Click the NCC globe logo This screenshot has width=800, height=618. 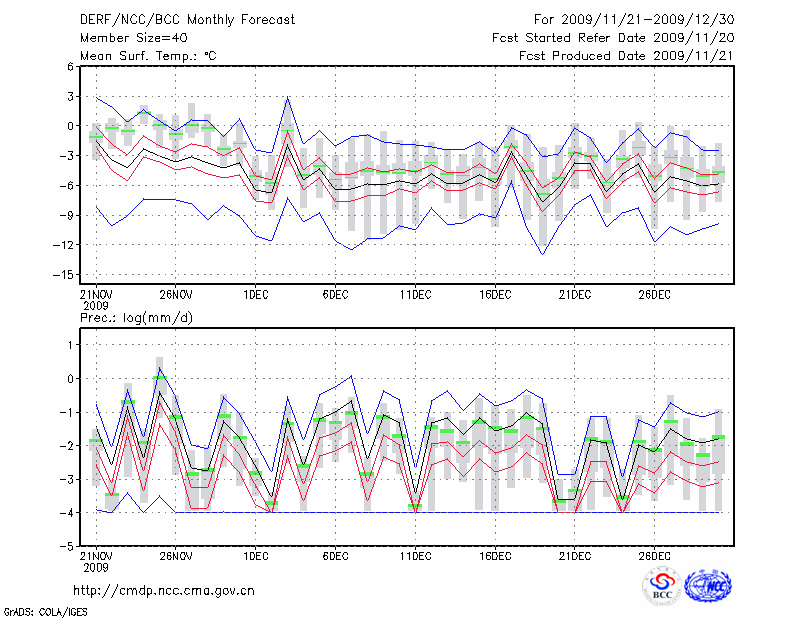[707, 586]
